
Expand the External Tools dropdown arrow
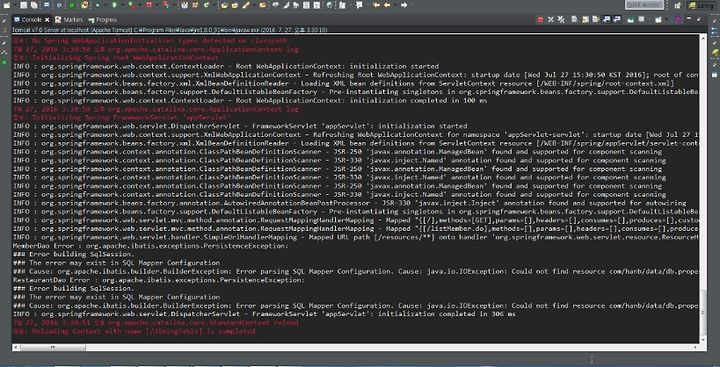point(140,5)
